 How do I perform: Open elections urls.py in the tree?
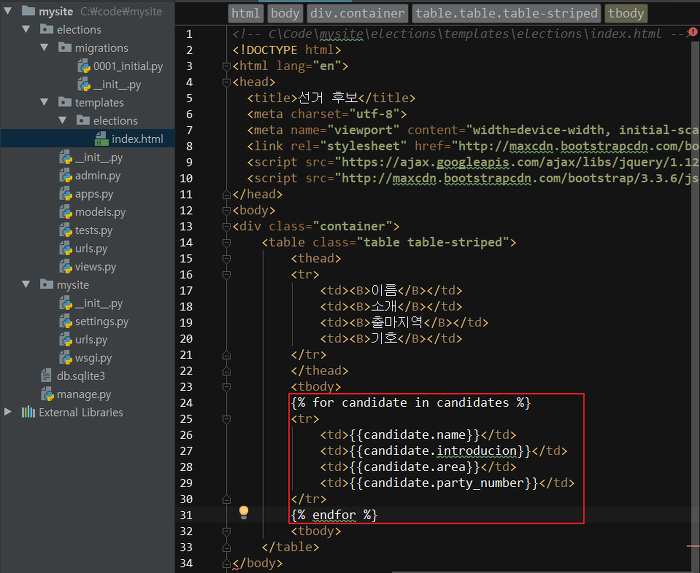point(91,249)
